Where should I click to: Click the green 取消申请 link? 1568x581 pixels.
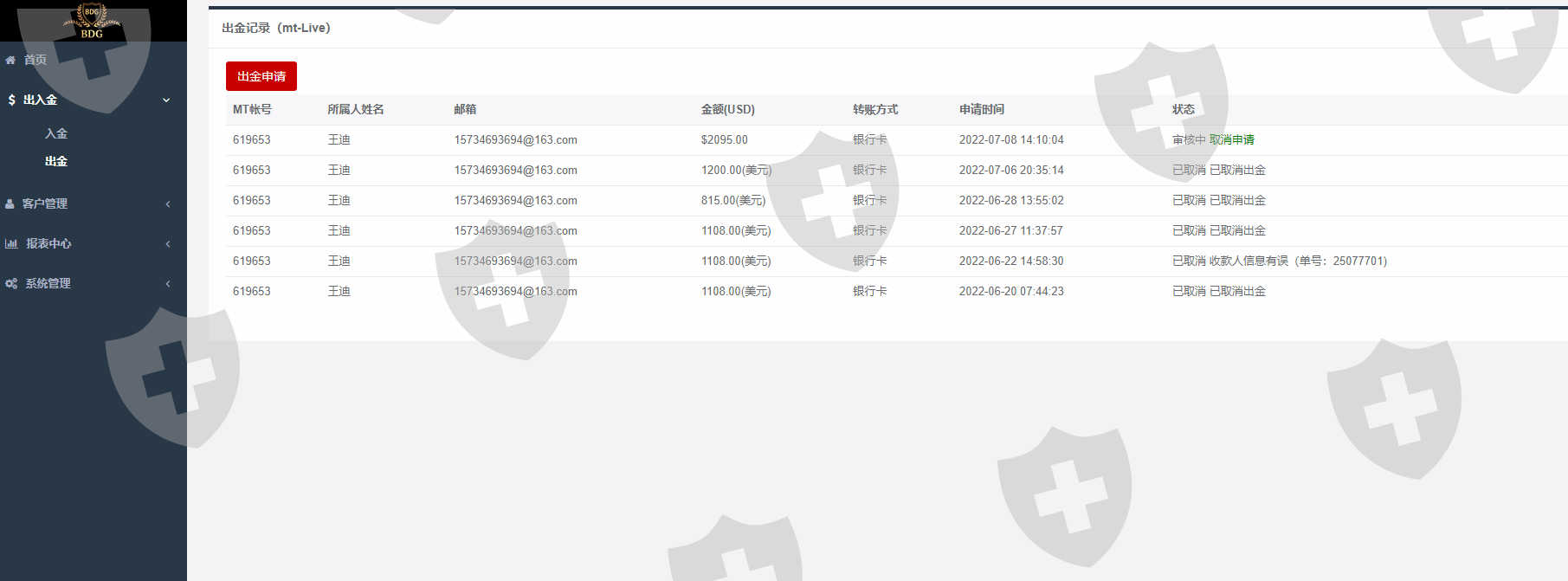pyautogui.click(x=1232, y=139)
